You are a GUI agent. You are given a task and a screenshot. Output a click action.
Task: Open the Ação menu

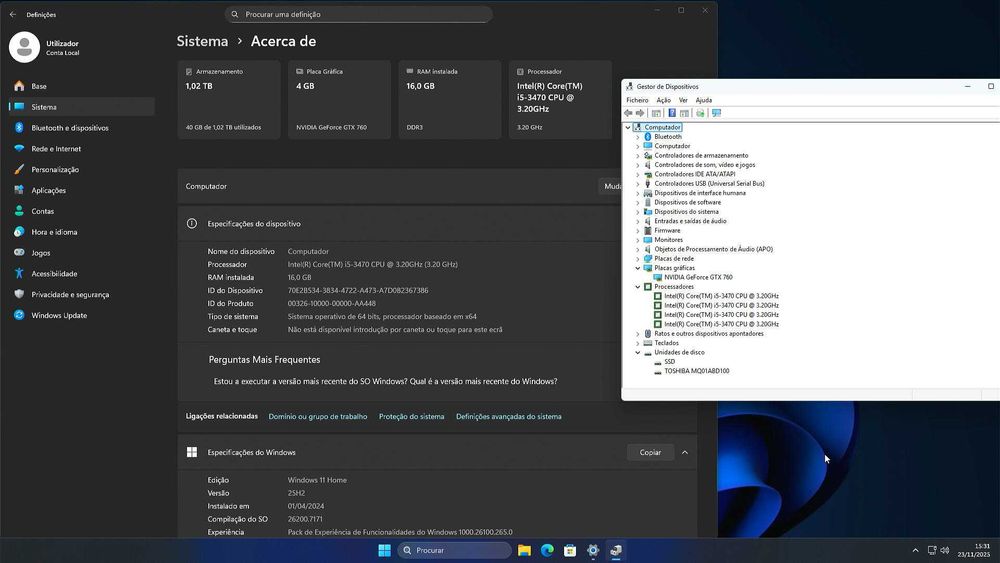tap(663, 100)
